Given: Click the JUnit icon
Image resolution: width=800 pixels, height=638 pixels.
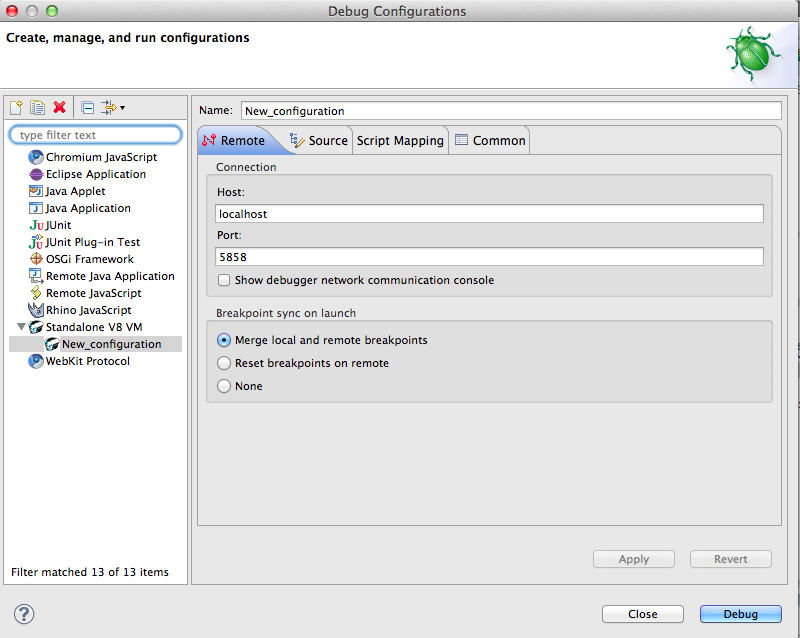Looking at the screenshot, I should pyautogui.click(x=36, y=225).
